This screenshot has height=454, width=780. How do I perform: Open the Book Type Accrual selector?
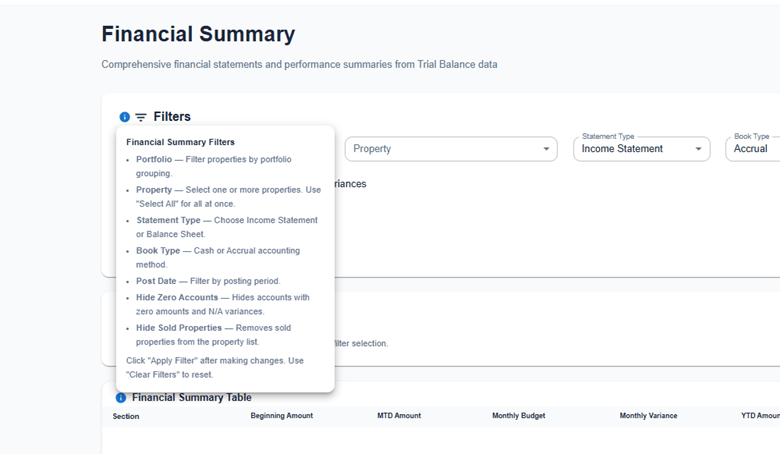pos(752,149)
